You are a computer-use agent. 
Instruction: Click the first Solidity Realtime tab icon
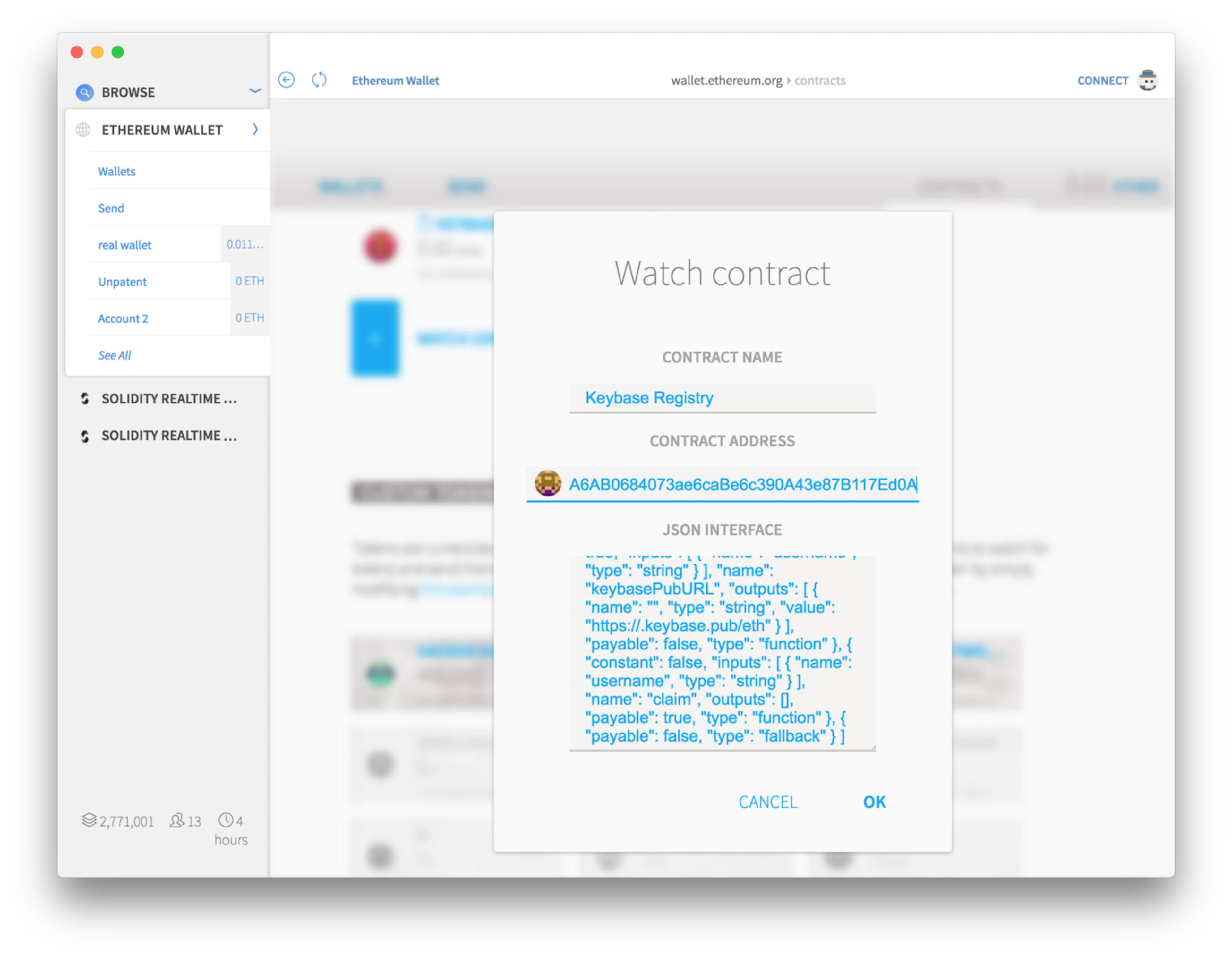tap(85, 399)
